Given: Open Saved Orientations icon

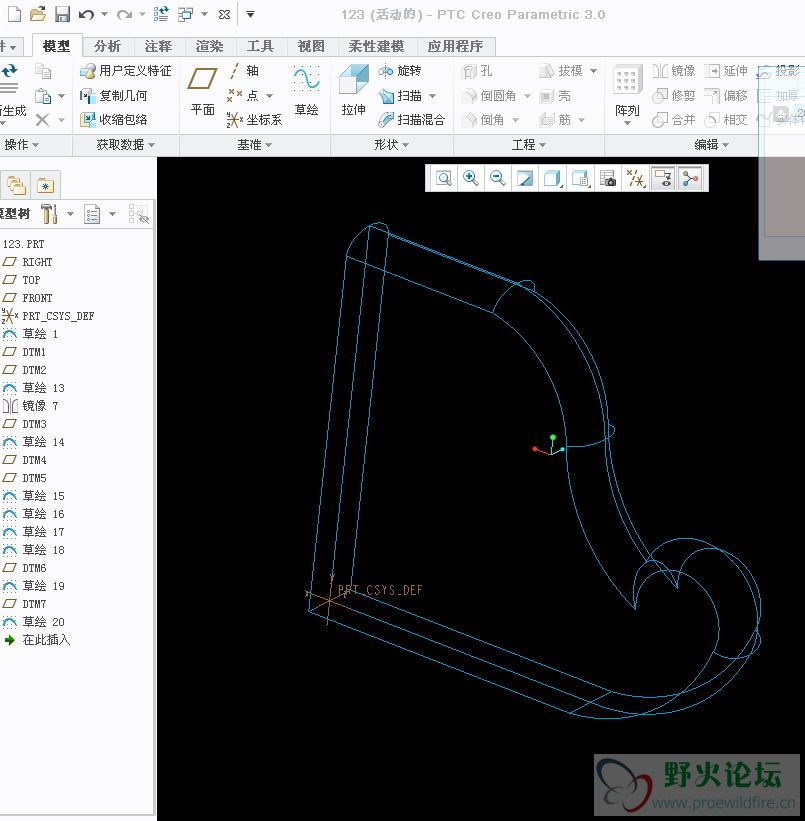Looking at the screenshot, I should [580, 179].
